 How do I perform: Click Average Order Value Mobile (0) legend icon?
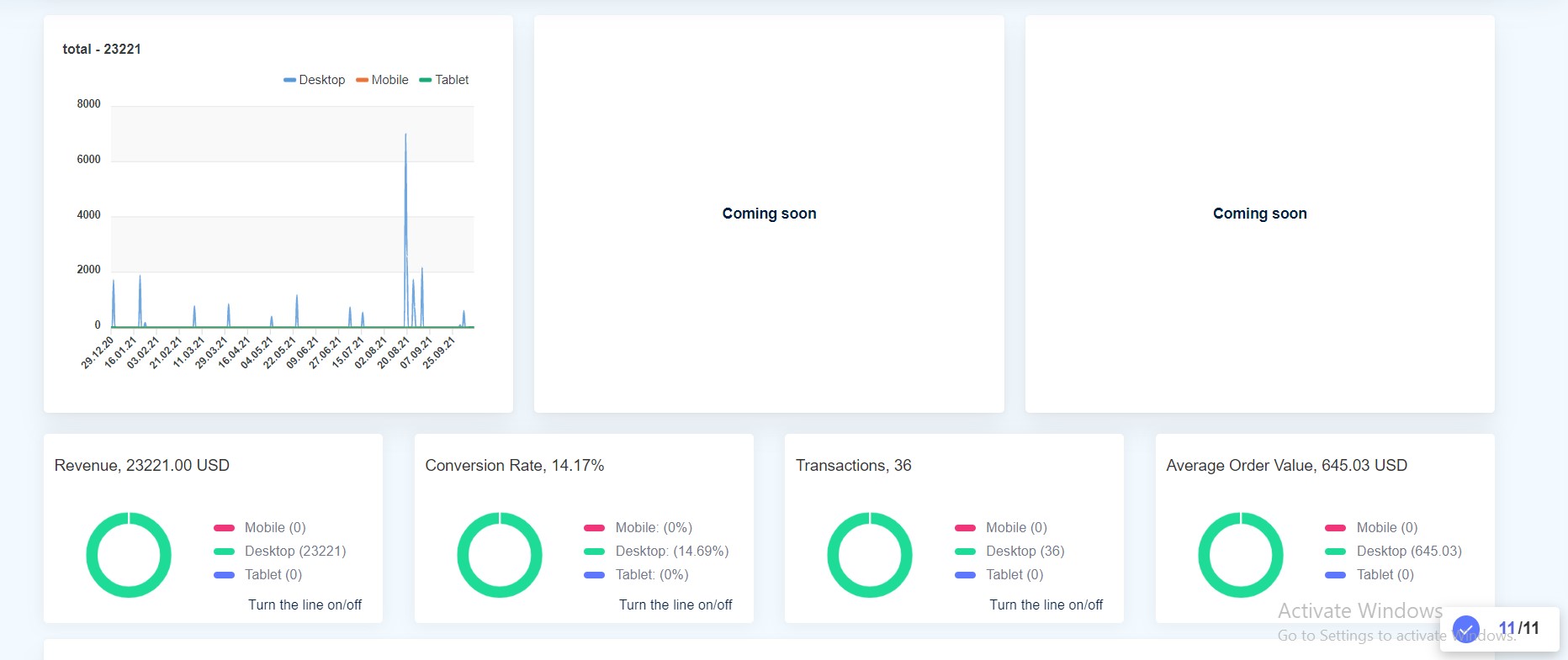(1335, 528)
